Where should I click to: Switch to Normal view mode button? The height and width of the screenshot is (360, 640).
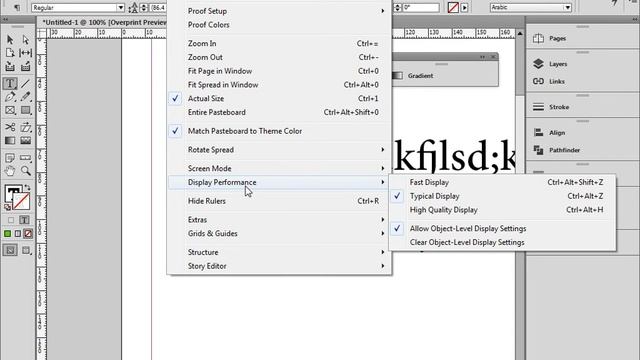[x=10, y=250]
